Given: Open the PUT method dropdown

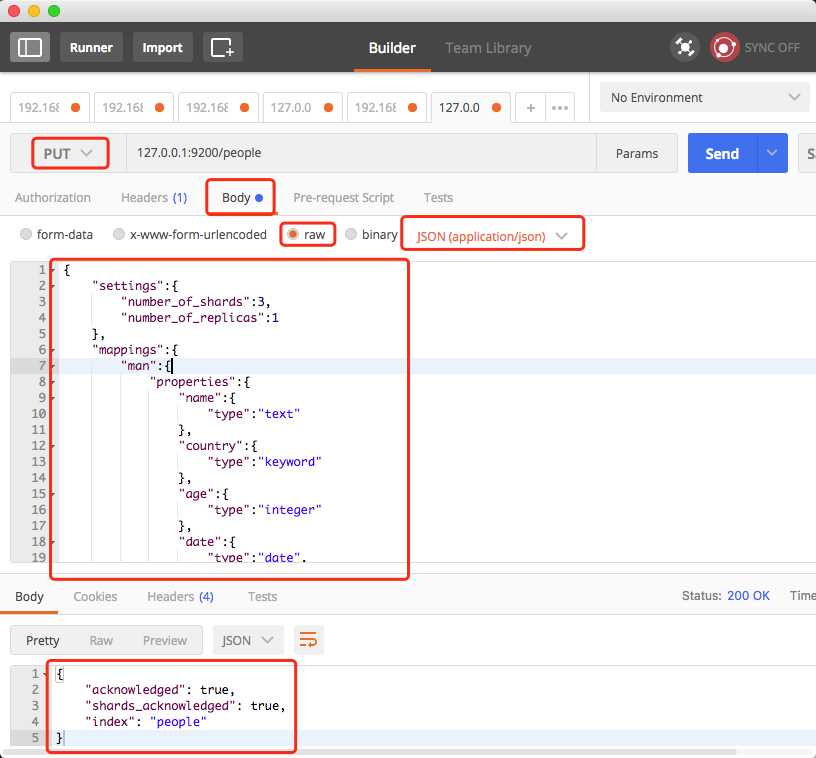Looking at the screenshot, I should [70, 153].
